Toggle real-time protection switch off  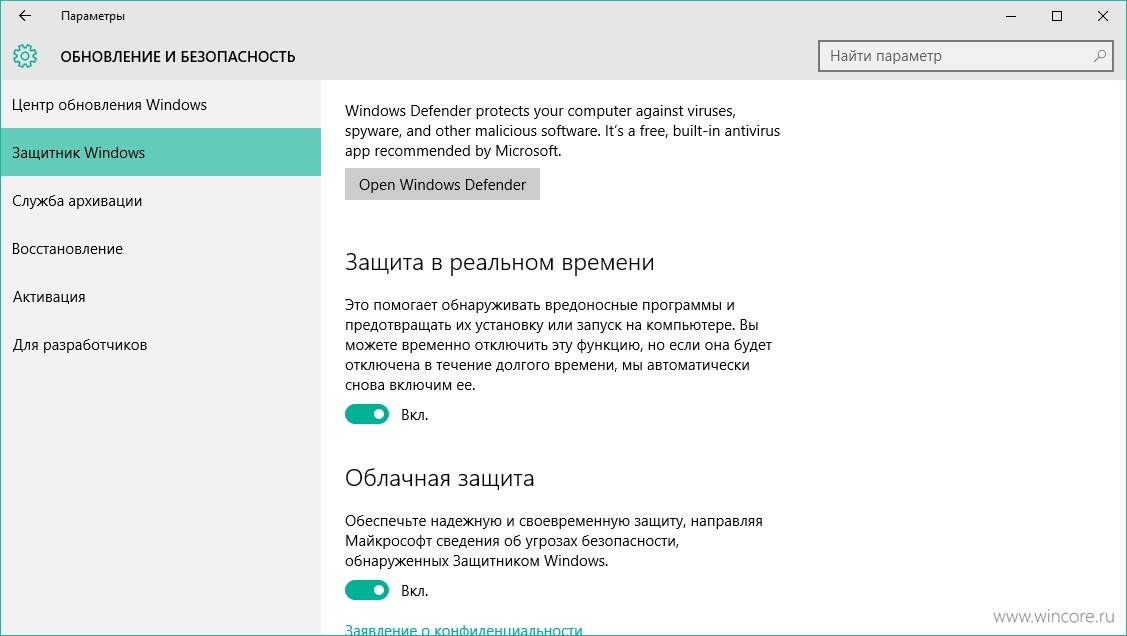pyautogui.click(x=367, y=414)
